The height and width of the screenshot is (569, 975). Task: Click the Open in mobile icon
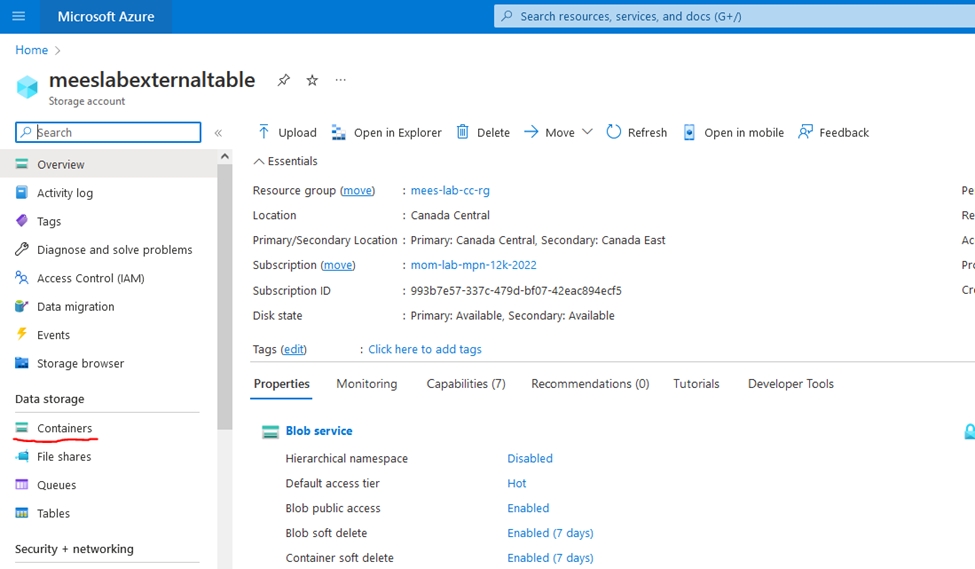click(x=689, y=132)
